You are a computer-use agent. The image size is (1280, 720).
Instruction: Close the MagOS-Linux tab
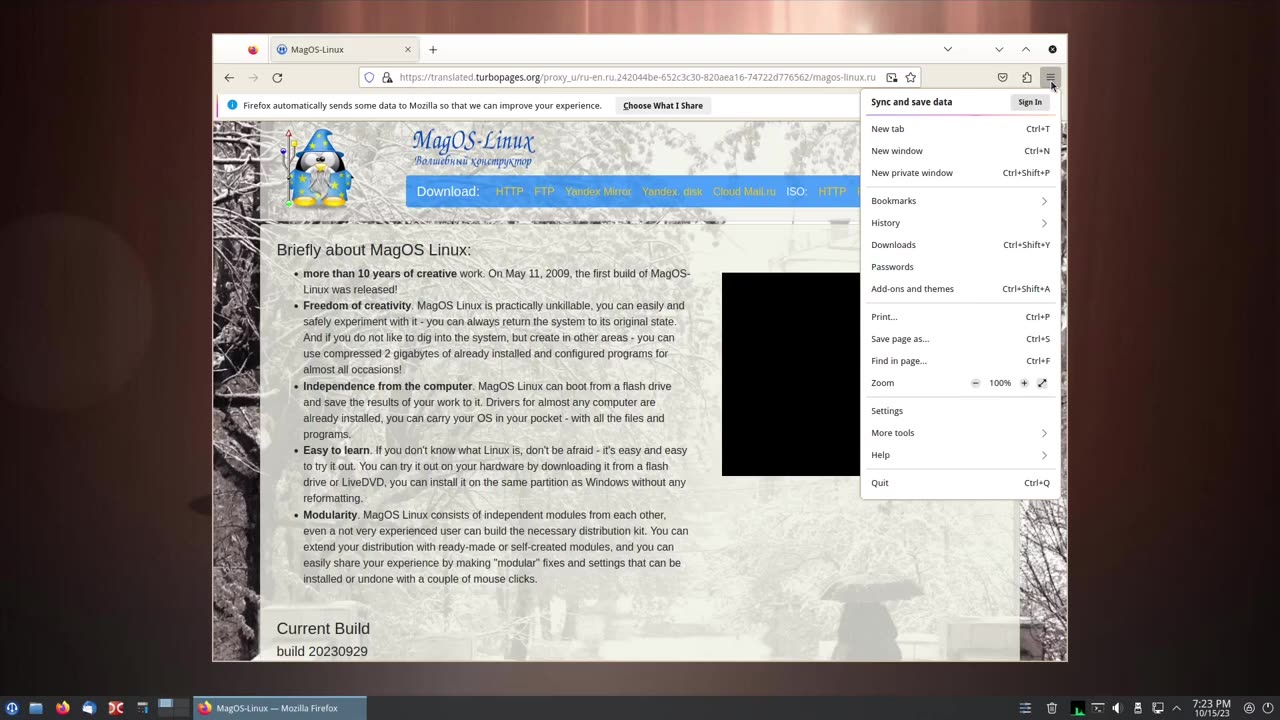coord(407,50)
